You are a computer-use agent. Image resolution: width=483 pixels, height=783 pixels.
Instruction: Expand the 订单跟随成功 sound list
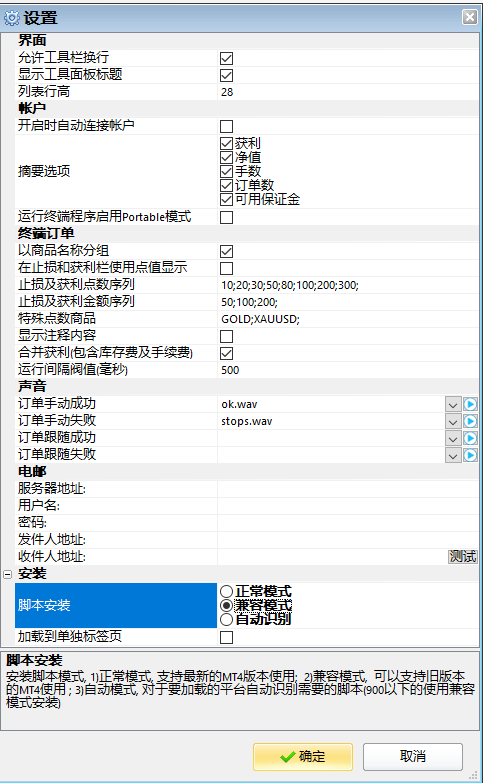(453, 438)
